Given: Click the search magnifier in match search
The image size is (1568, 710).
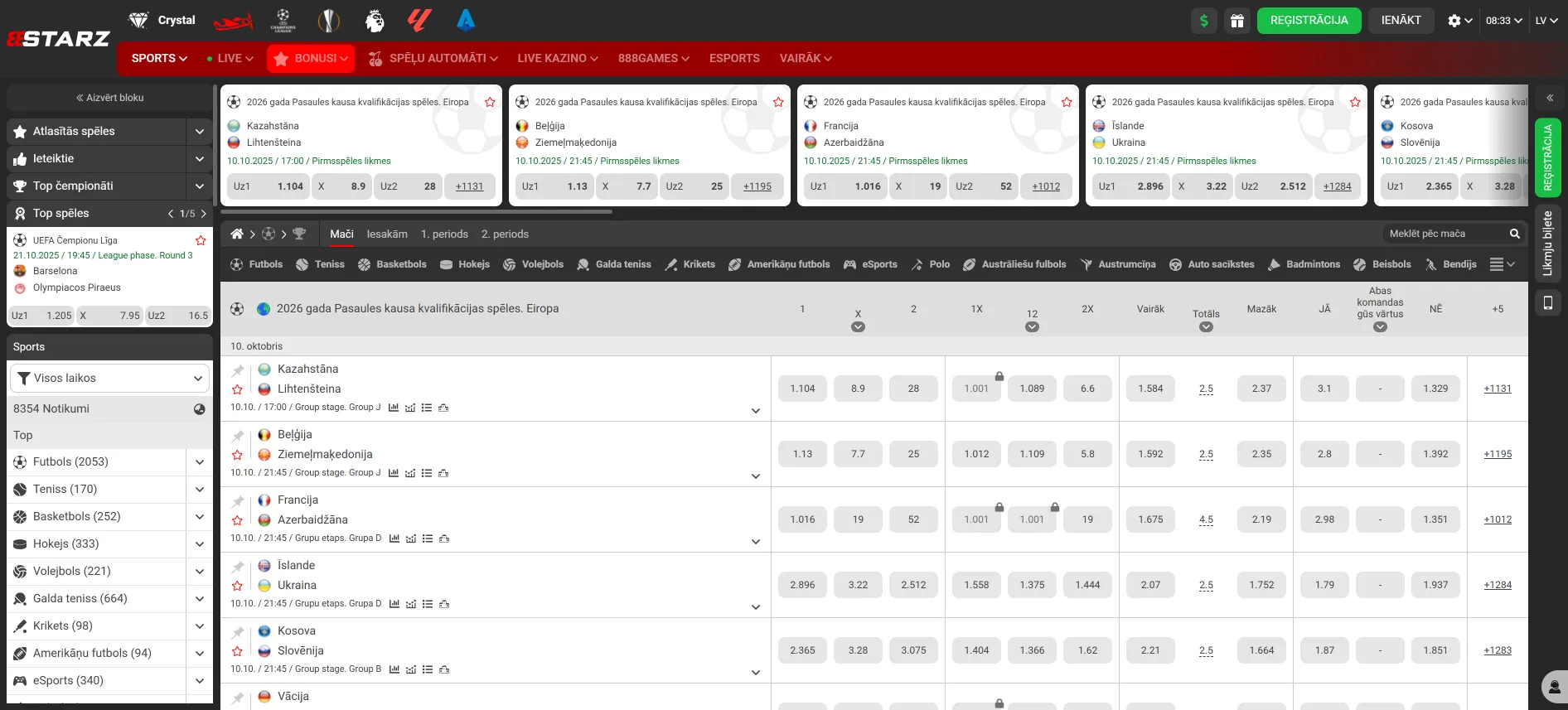Looking at the screenshot, I should 1514,234.
